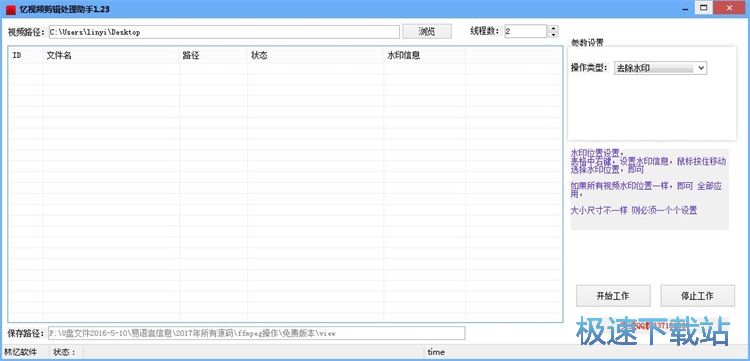Click the 水印信息 column header

[424, 55]
